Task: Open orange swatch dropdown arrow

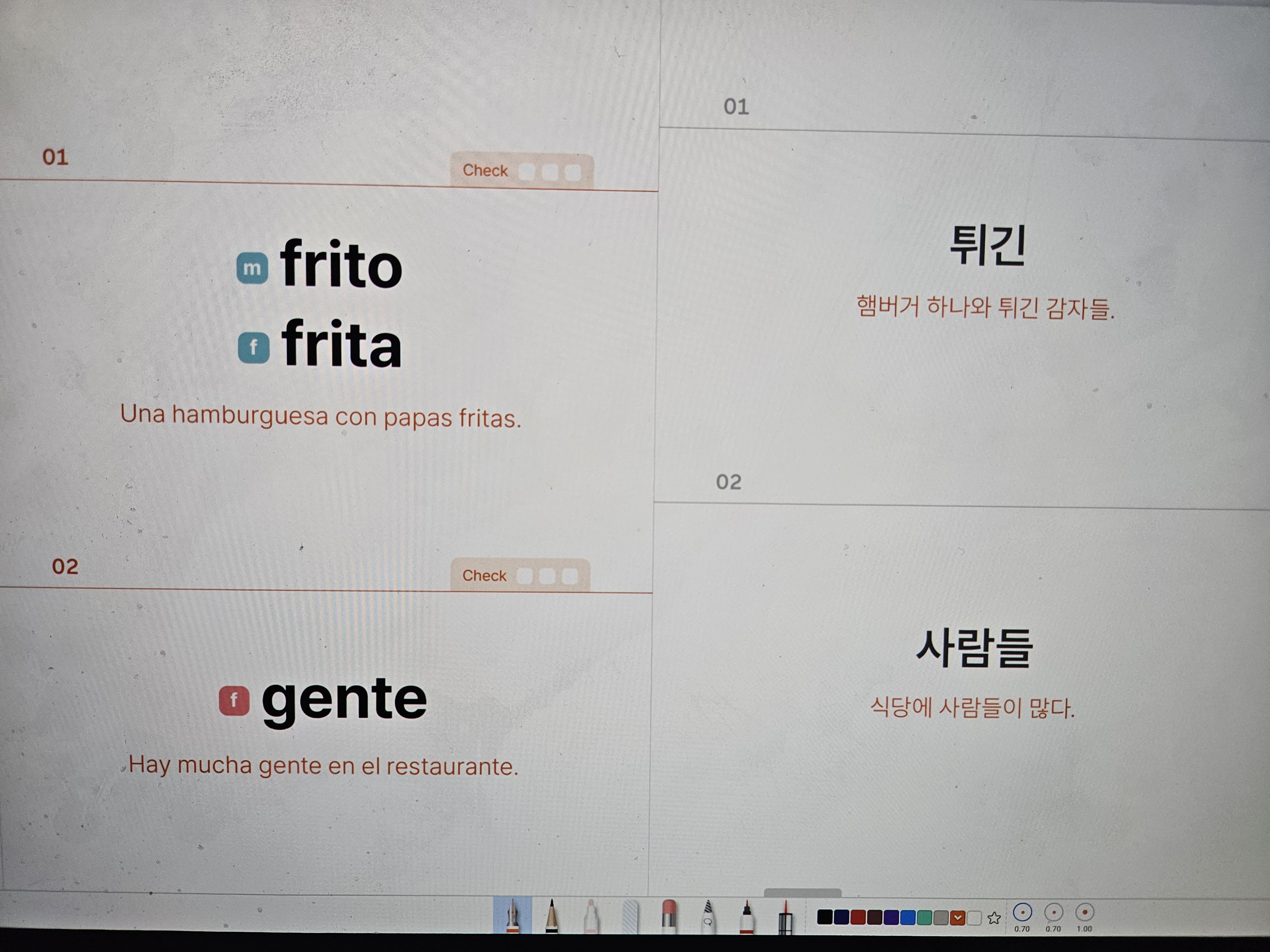Action: pyautogui.click(x=958, y=918)
